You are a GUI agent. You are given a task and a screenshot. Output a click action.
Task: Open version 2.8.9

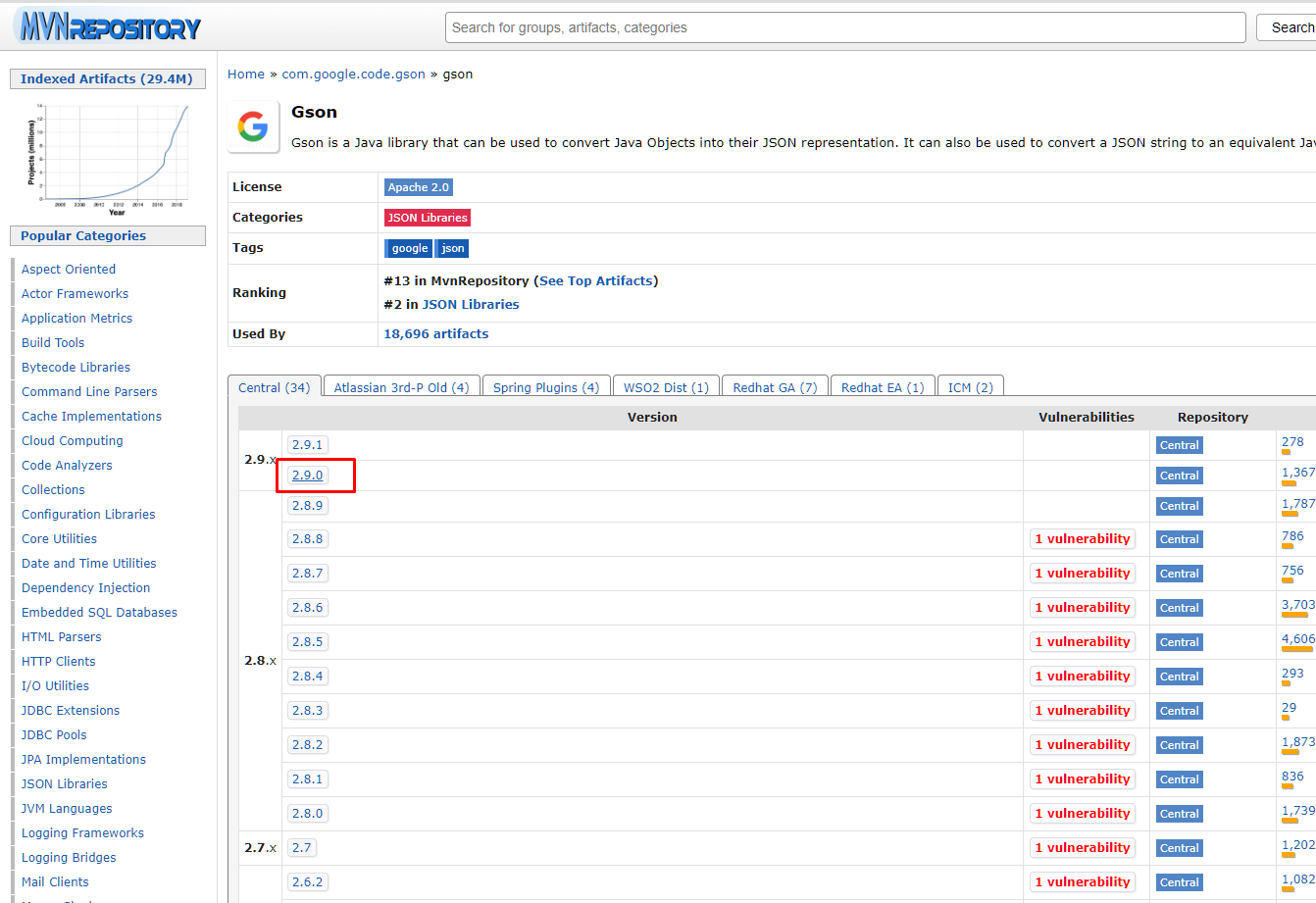307,506
